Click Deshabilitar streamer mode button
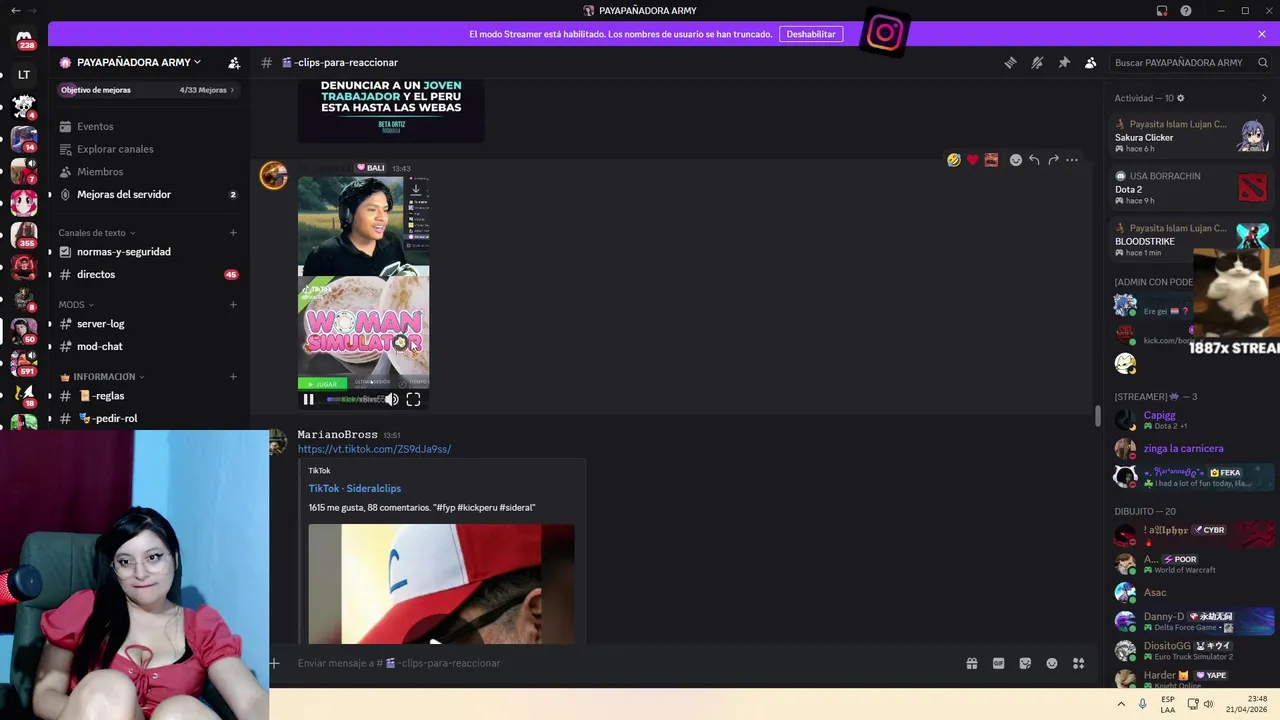This screenshot has height=720, width=1280. pos(811,34)
